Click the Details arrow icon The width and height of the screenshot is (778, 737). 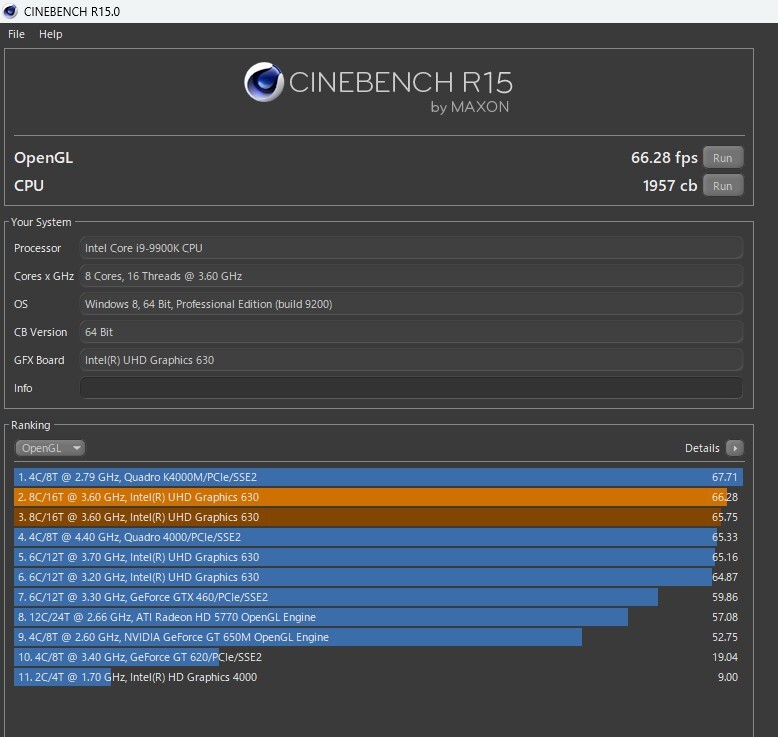[734, 448]
